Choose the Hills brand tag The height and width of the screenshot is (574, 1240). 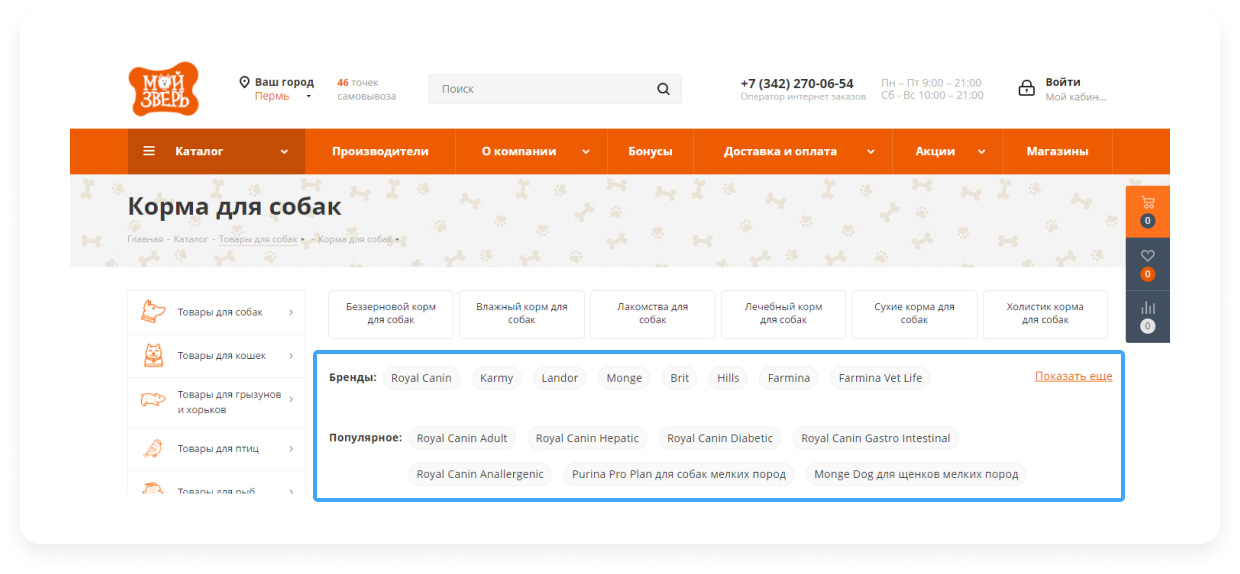(x=728, y=378)
